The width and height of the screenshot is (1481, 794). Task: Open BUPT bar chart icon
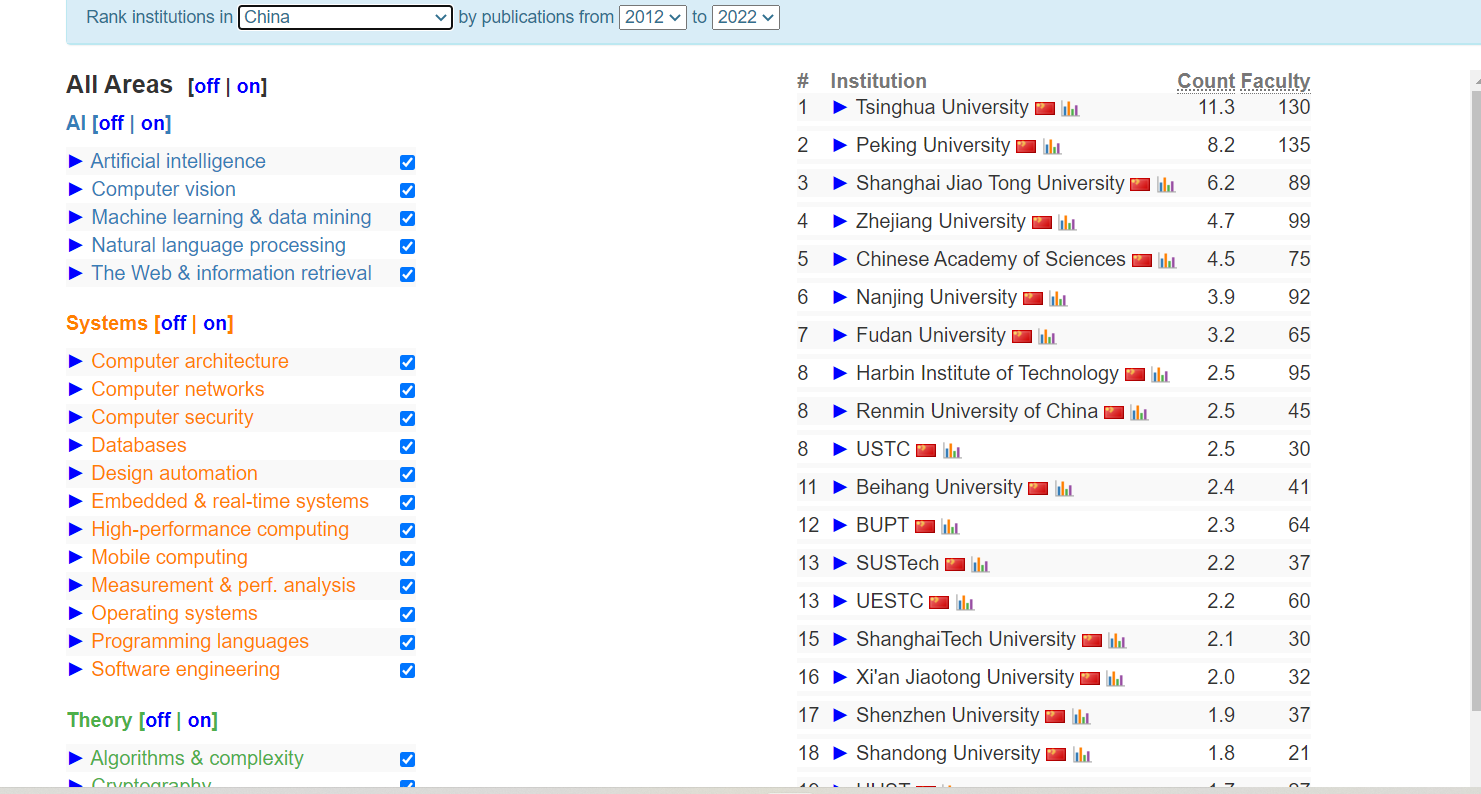950,527
